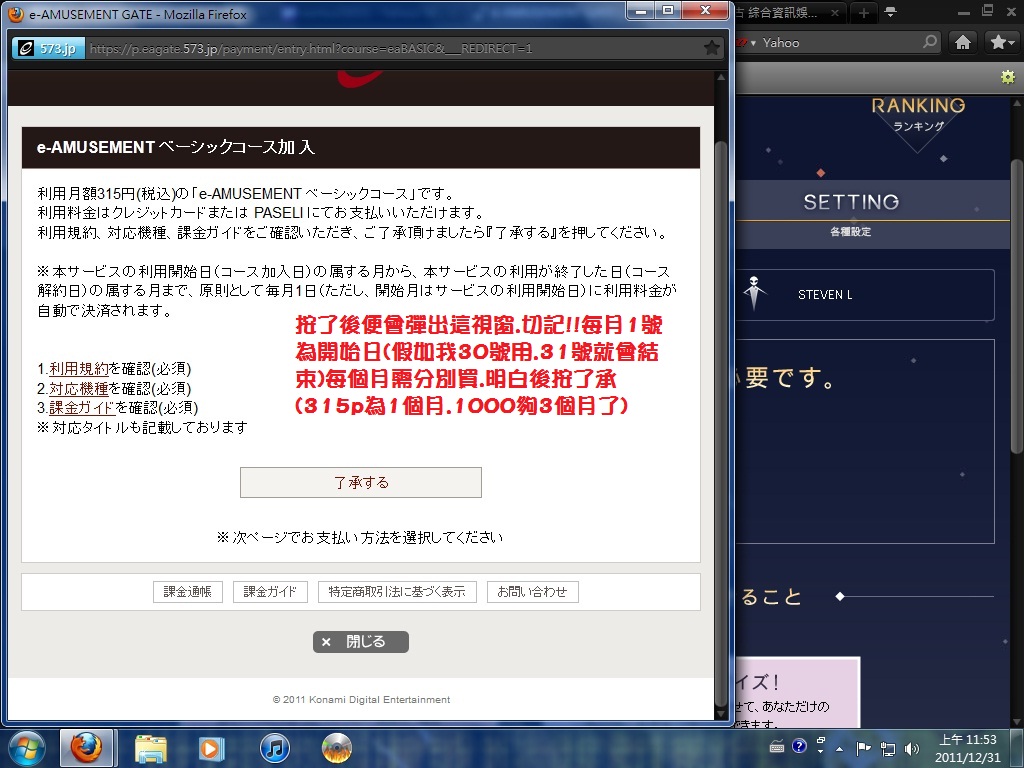Click the お問い合わせ contact button

532,592
